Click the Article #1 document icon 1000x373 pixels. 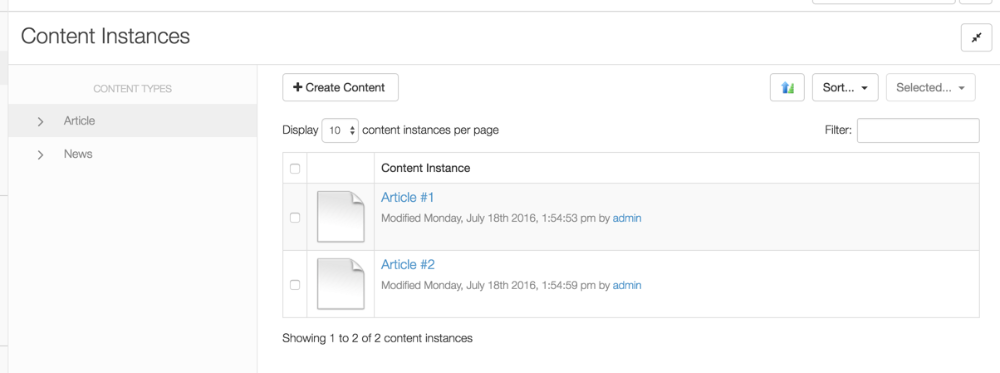[341, 217]
